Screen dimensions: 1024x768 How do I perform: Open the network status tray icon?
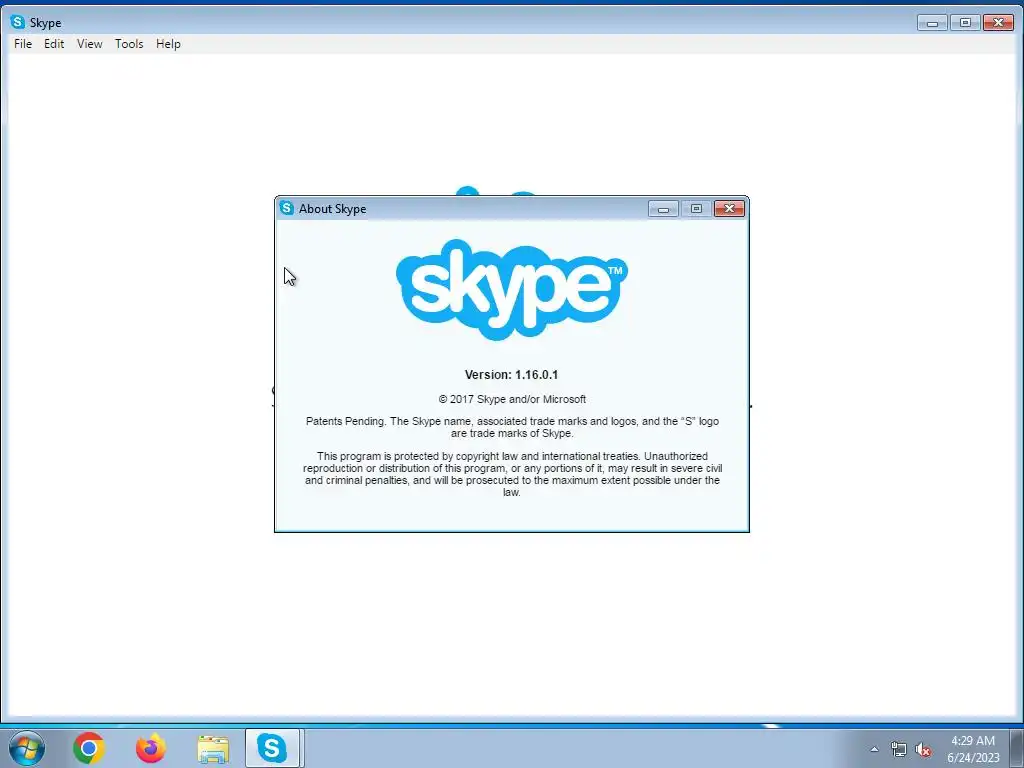[x=899, y=750]
